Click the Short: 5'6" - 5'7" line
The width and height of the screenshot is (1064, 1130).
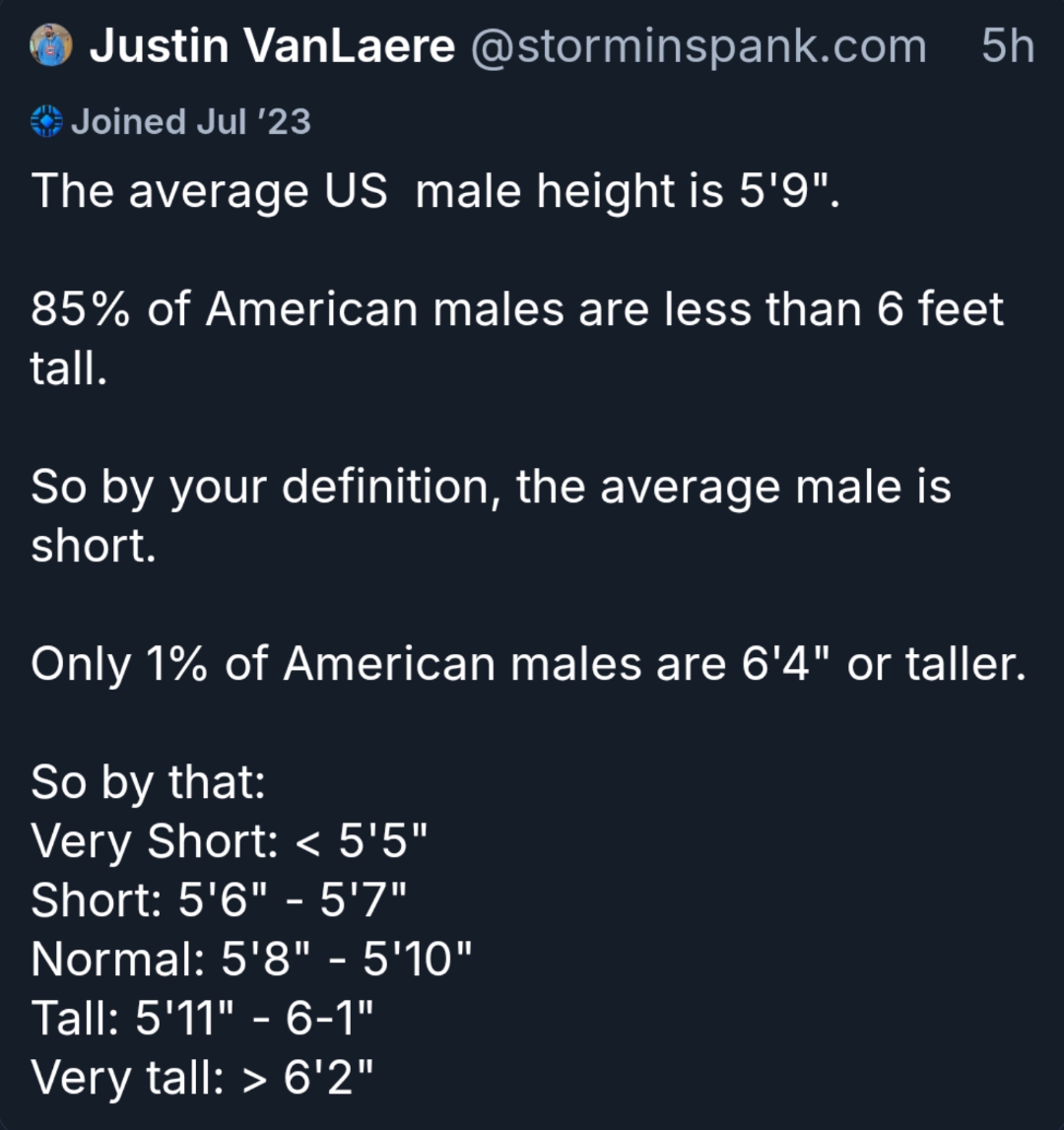tap(219, 899)
